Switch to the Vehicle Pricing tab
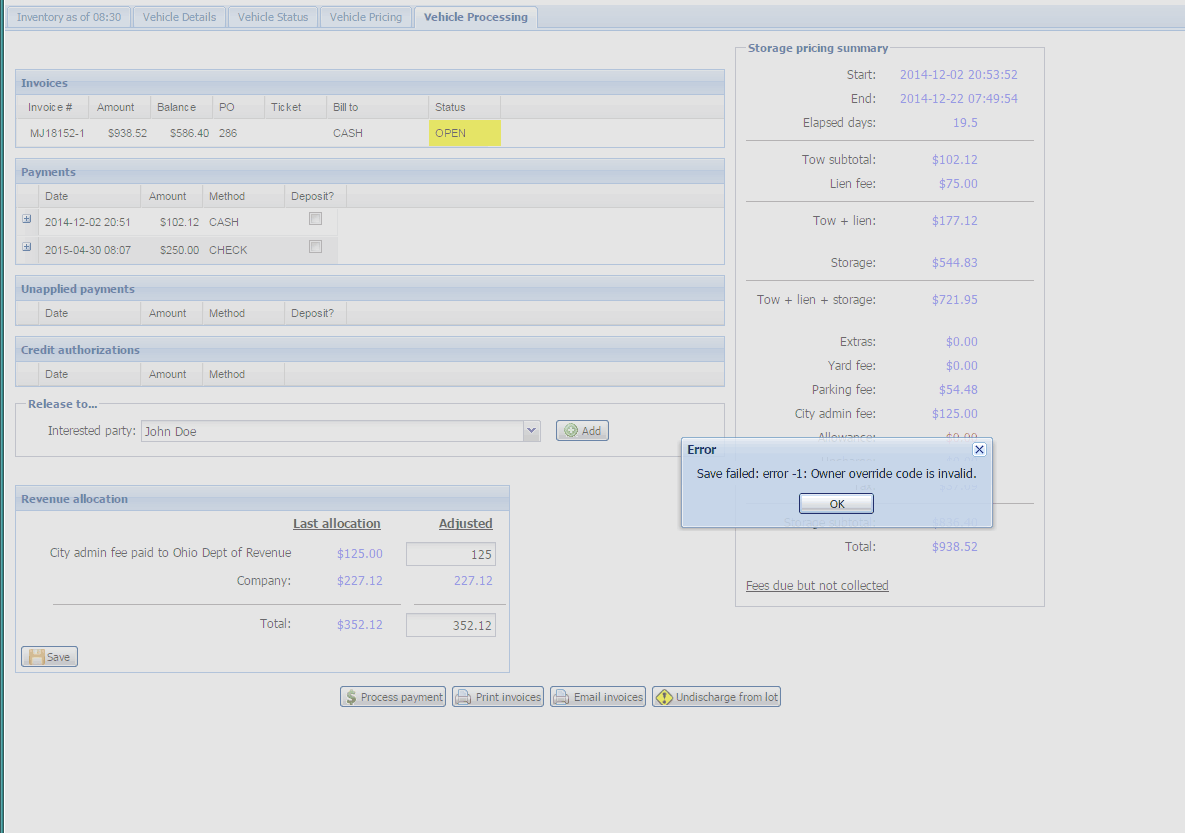The image size is (1185, 833). [366, 17]
